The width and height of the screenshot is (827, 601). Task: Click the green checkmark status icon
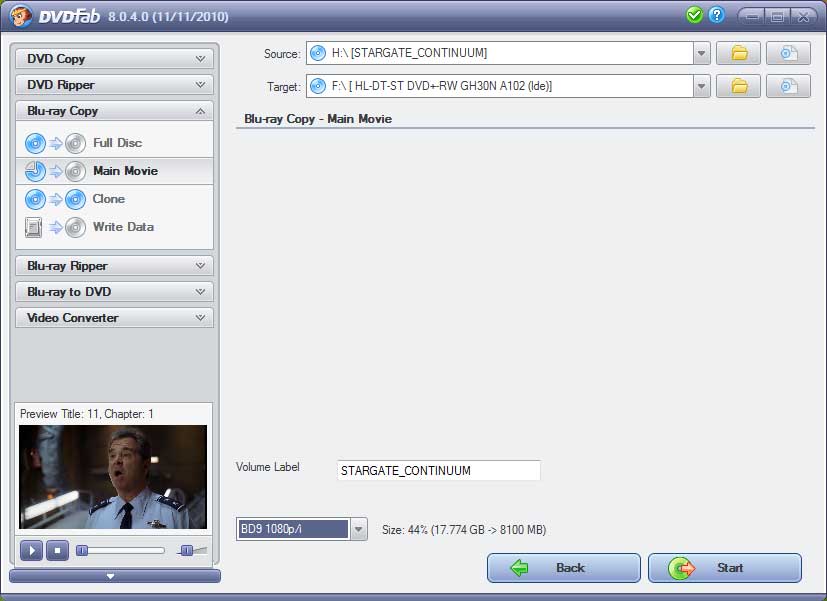(694, 15)
